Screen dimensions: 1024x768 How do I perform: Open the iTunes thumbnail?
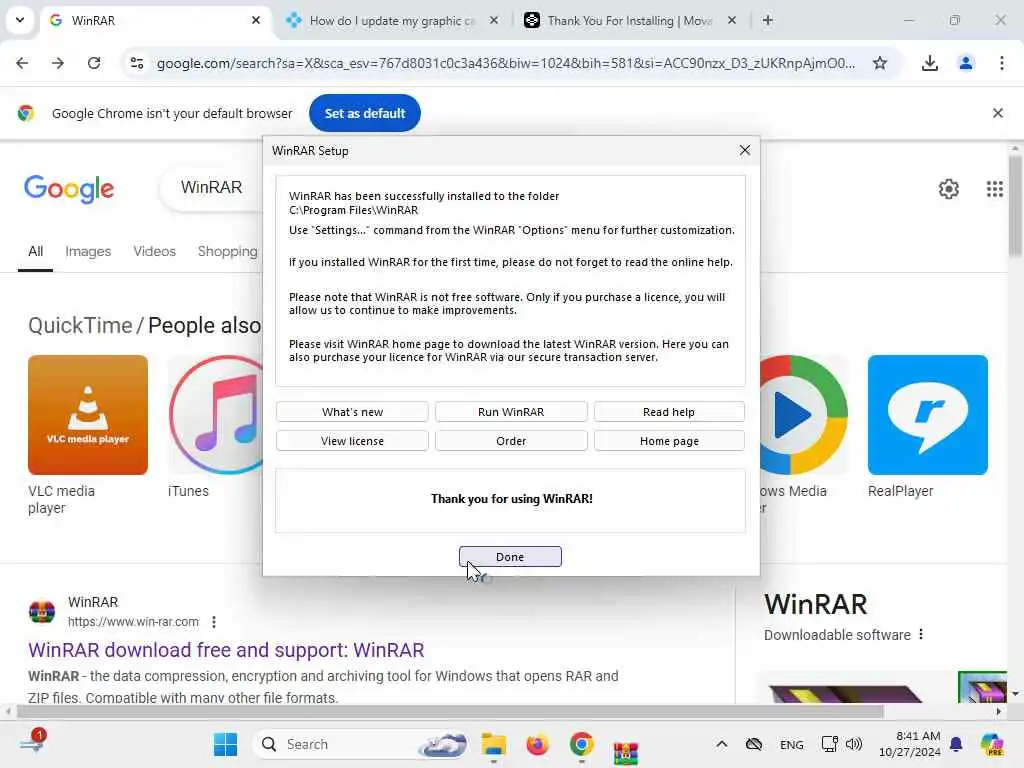click(217, 415)
